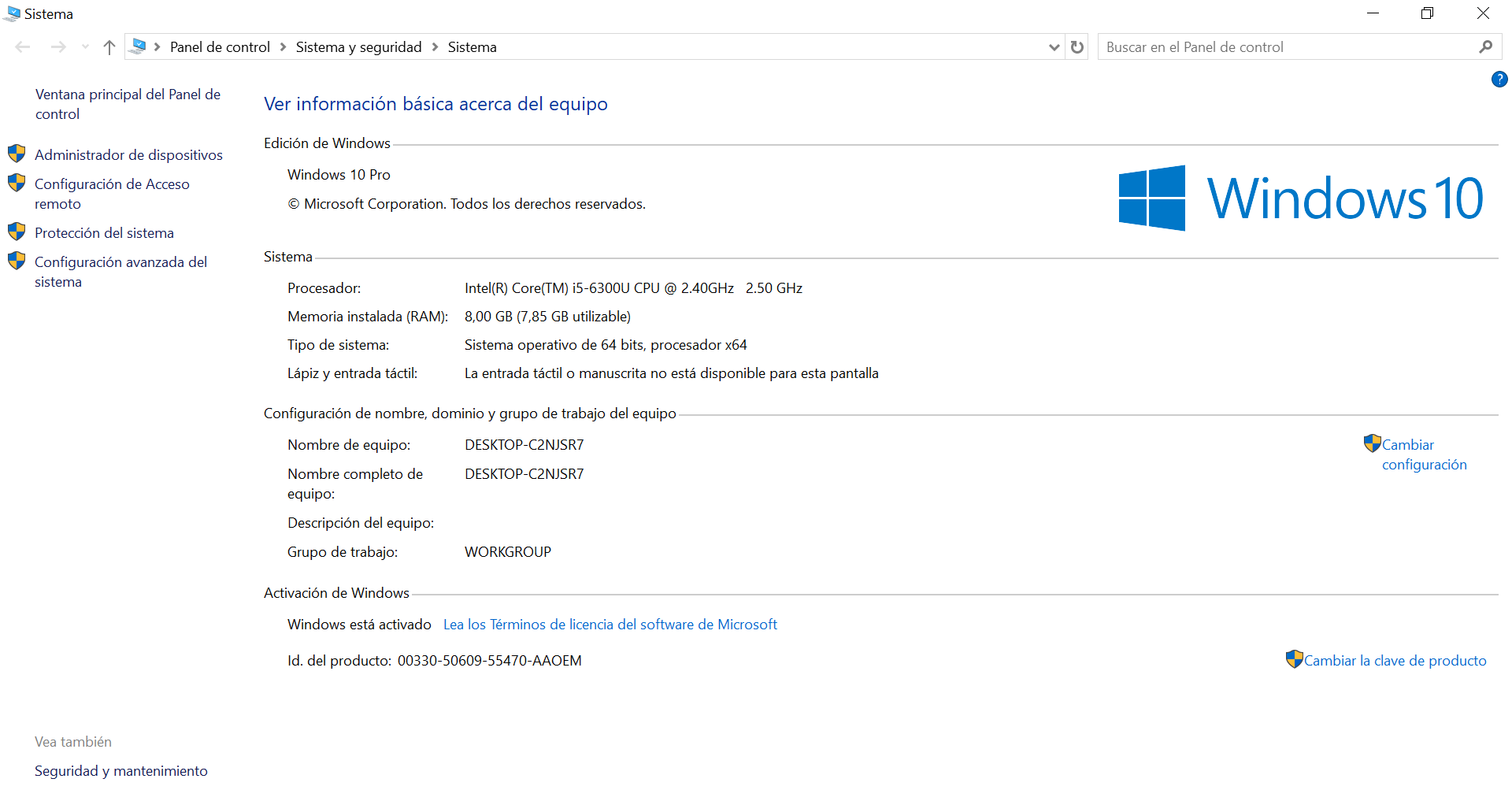The height and width of the screenshot is (801, 1512).
Task: Open Configuración avanzada del sistema
Action: coord(120,272)
